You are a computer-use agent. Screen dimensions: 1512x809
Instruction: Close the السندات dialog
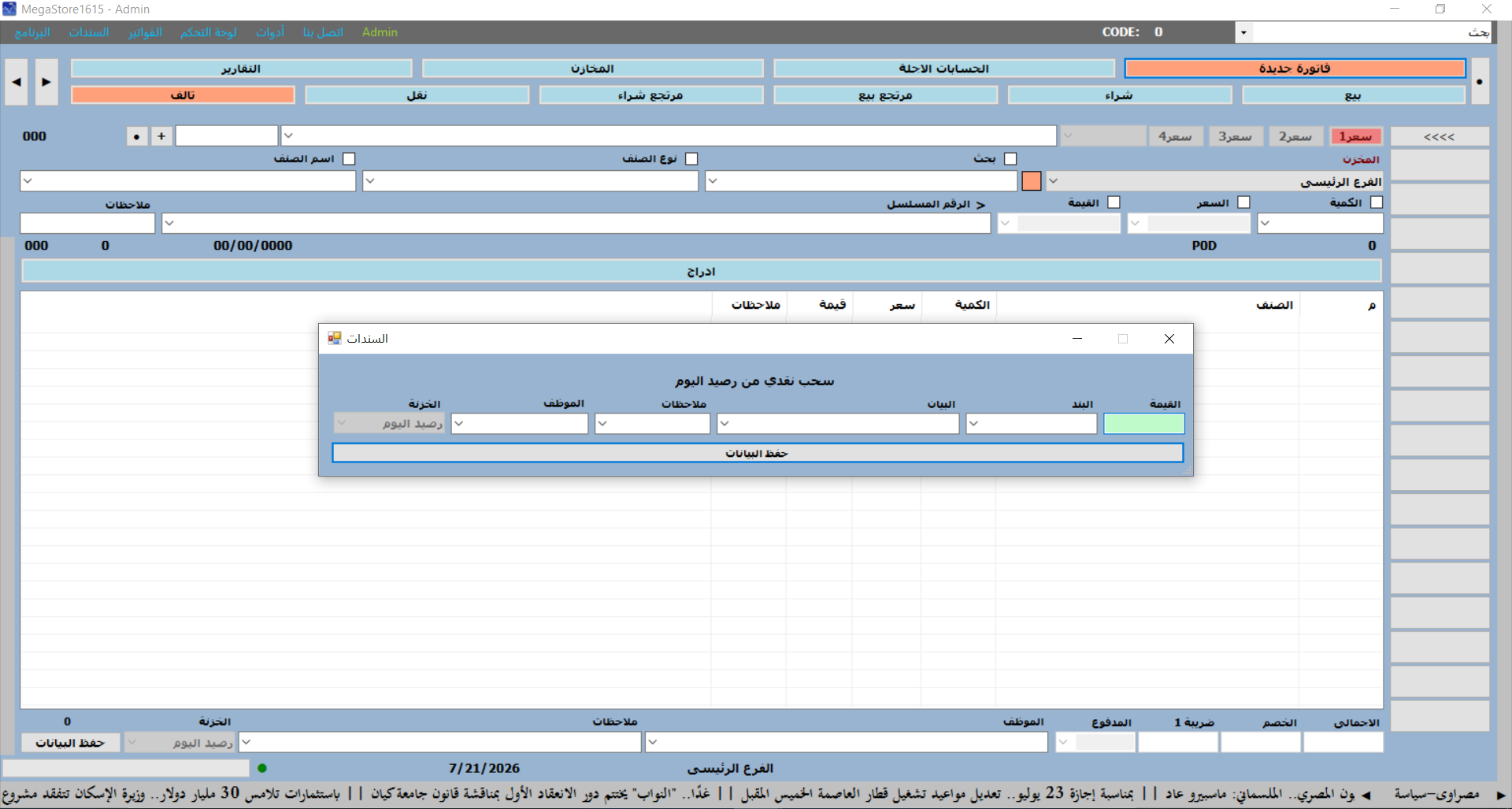(1169, 339)
